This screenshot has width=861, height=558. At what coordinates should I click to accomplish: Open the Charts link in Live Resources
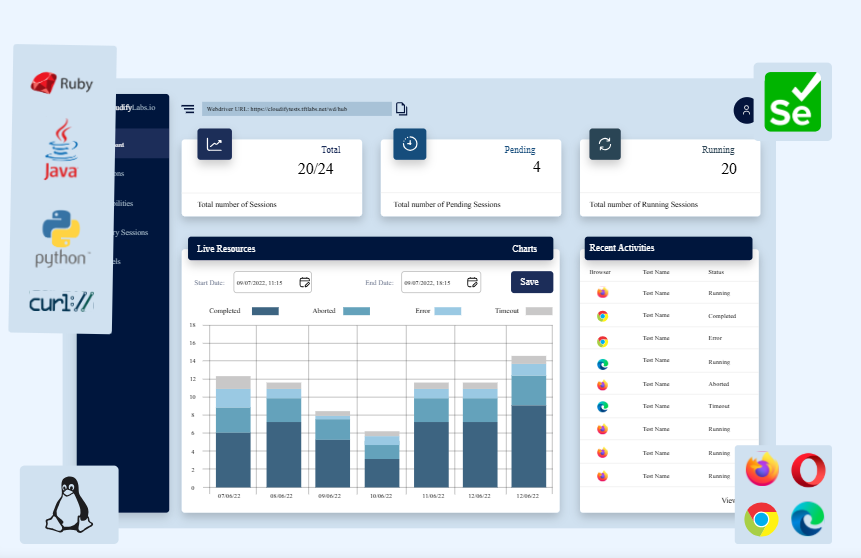click(x=524, y=249)
